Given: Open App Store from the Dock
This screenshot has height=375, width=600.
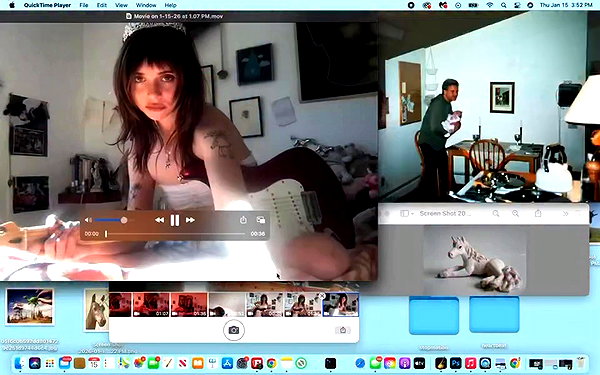Looking at the screenshot, I should tap(227, 363).
